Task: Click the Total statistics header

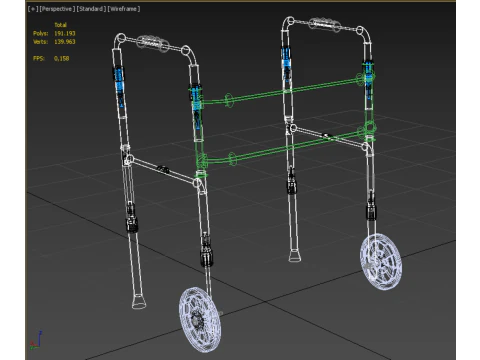Action: click(x=60, y=25)
